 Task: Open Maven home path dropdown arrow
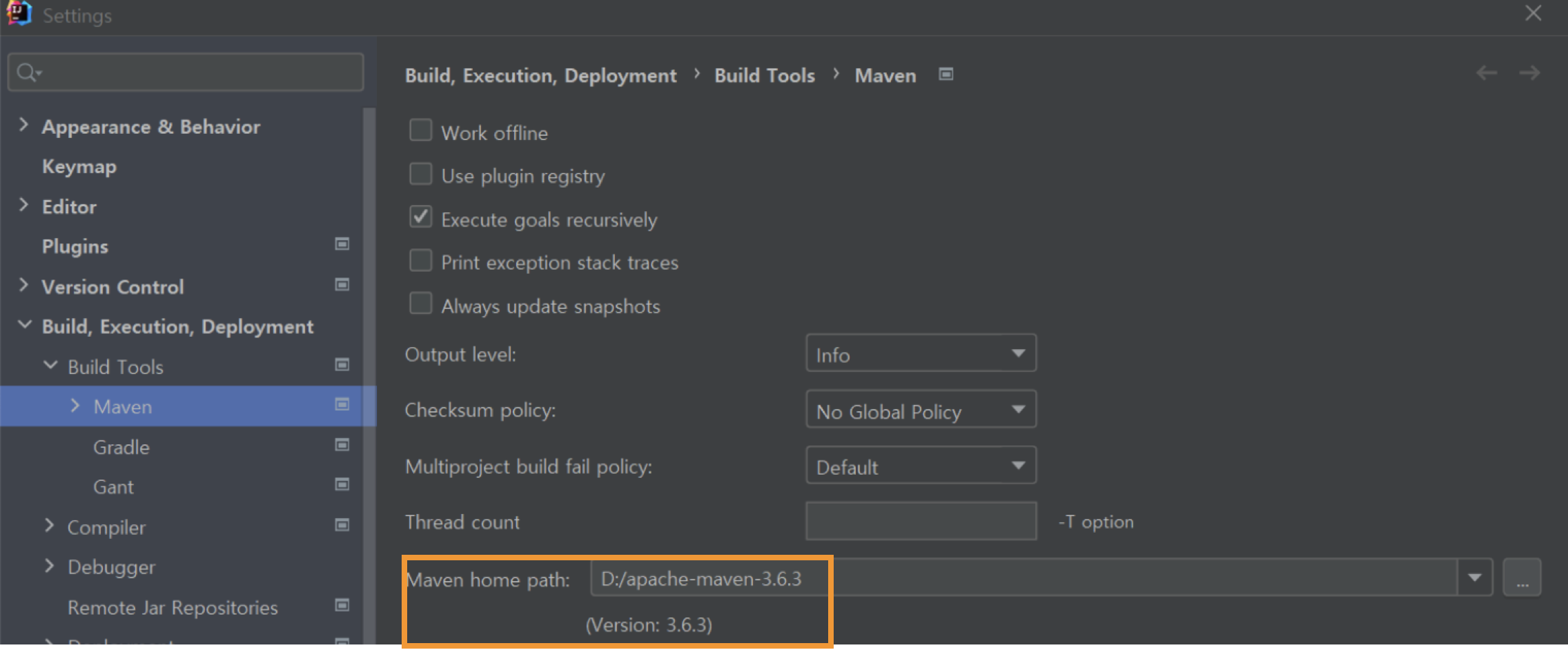click(x=1475, y=578)
